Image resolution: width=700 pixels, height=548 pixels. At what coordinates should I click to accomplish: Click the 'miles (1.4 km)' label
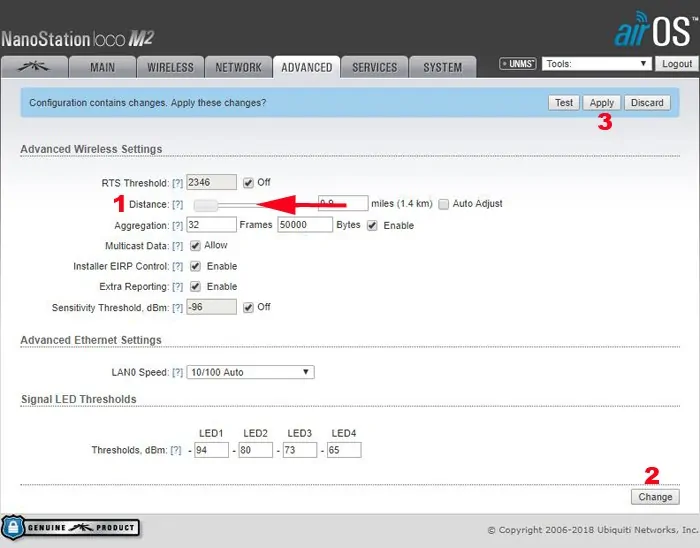pyautogui.click(x=402, y=203)
